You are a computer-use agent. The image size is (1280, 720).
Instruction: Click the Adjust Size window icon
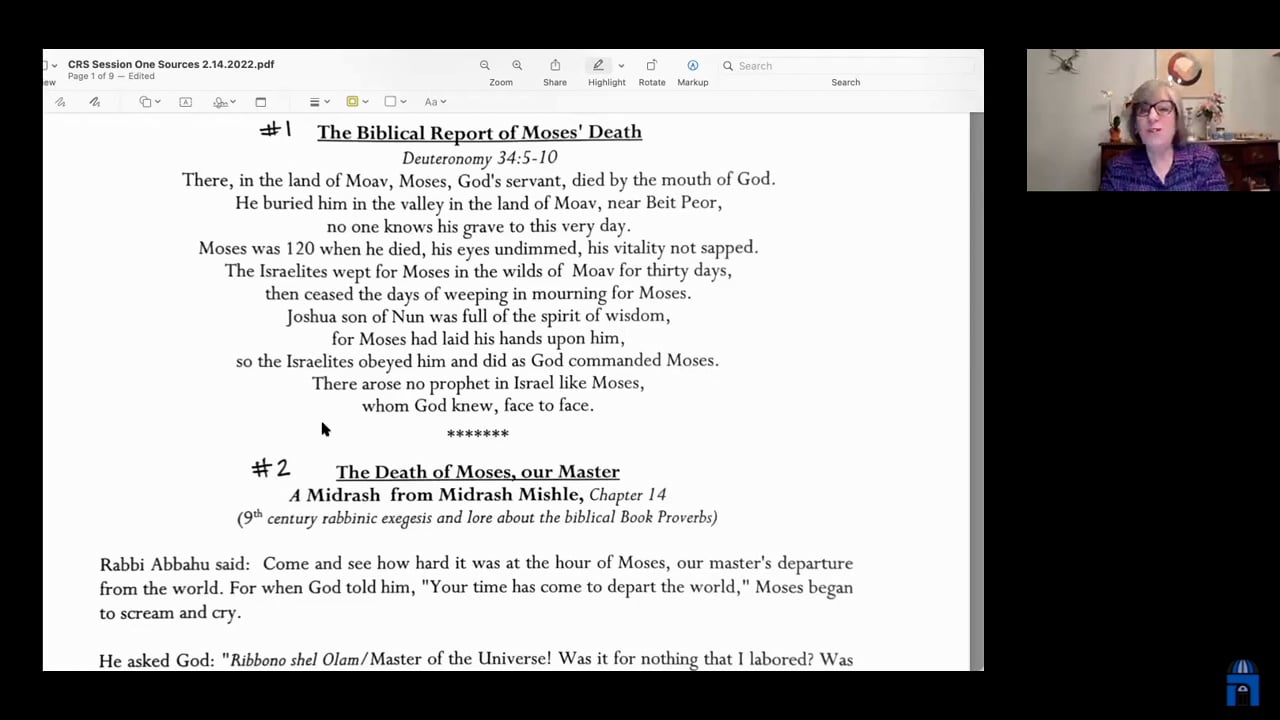click(x=261, y=102)
